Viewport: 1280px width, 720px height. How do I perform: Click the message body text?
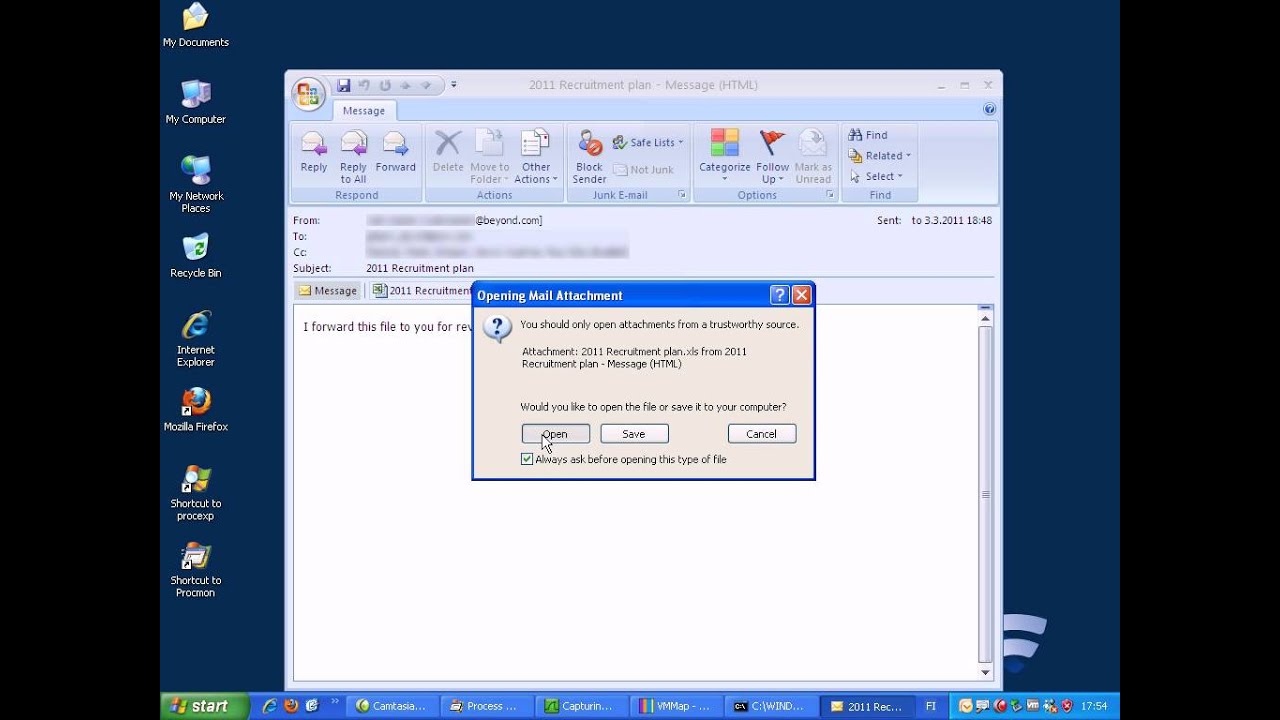pyautogui.click(x=388, y=327)
